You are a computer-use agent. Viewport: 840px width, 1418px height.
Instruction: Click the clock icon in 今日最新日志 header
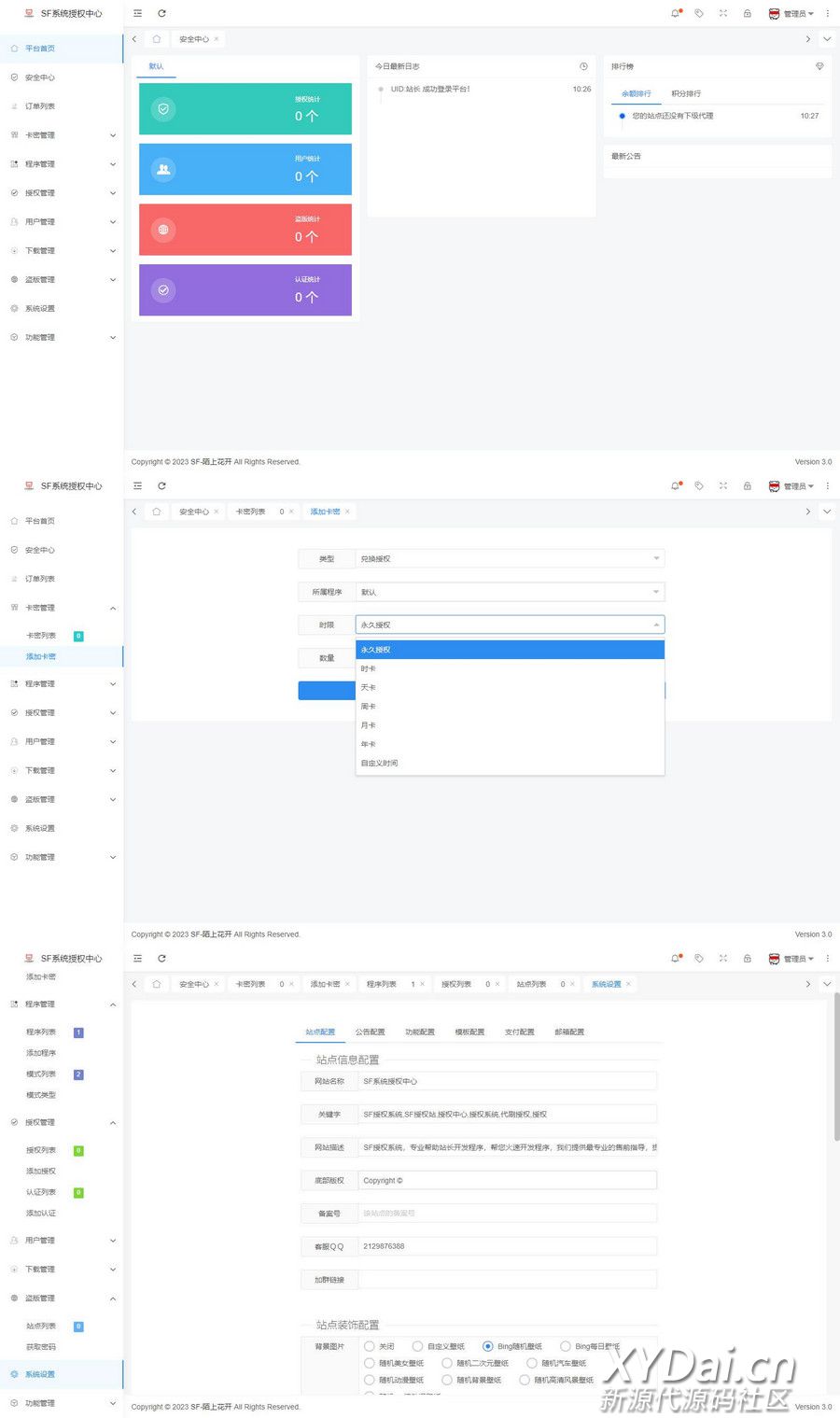[x=583, y=66]
